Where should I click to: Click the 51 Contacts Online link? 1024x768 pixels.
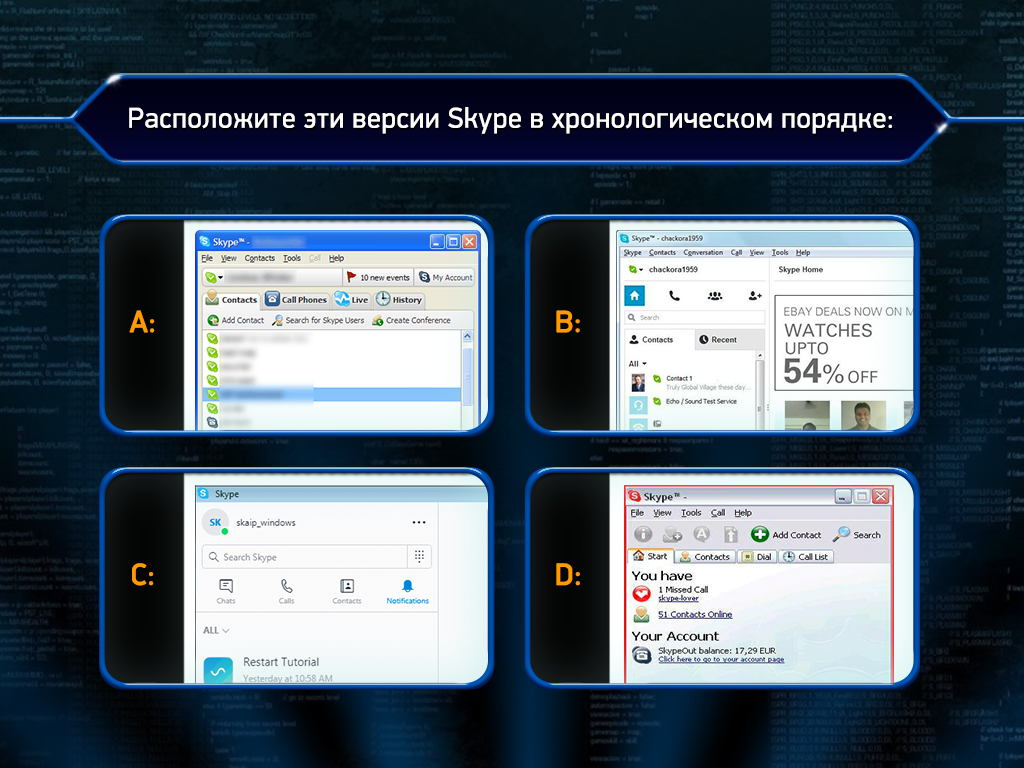click(695, 615)
